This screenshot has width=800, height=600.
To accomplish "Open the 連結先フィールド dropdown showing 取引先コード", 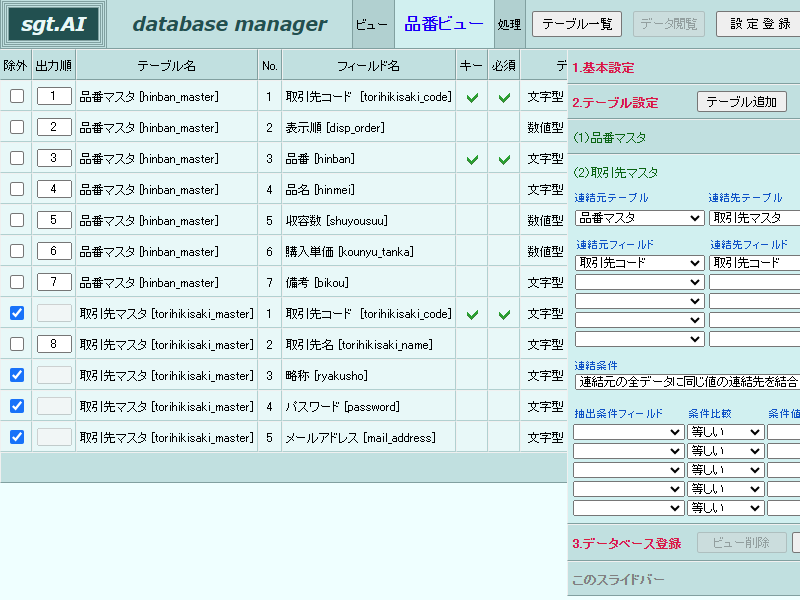I will [x=755, y=263].
